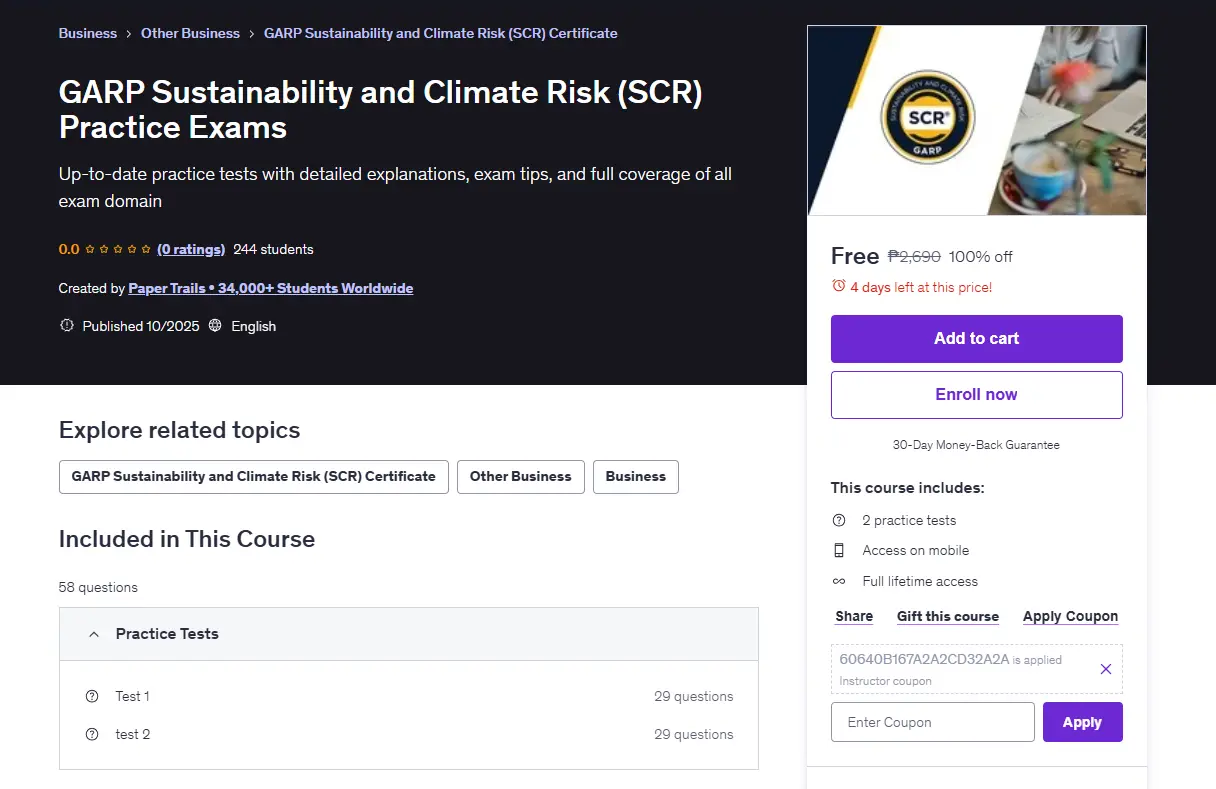
Task: Remove applied coupon with X icon
Action: [x=1105, y=669]
